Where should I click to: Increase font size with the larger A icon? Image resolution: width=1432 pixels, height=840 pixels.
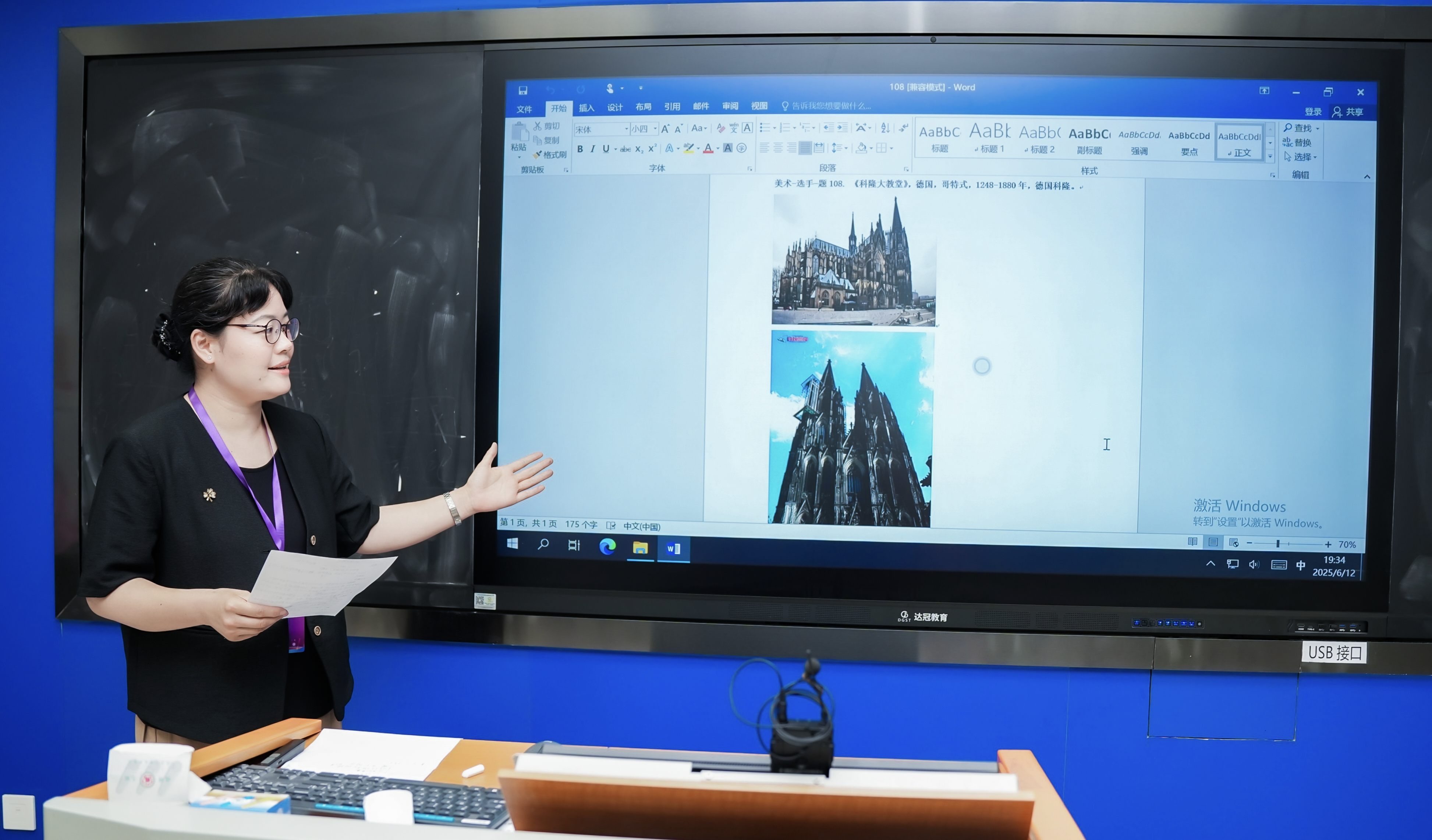coord(666,129)
